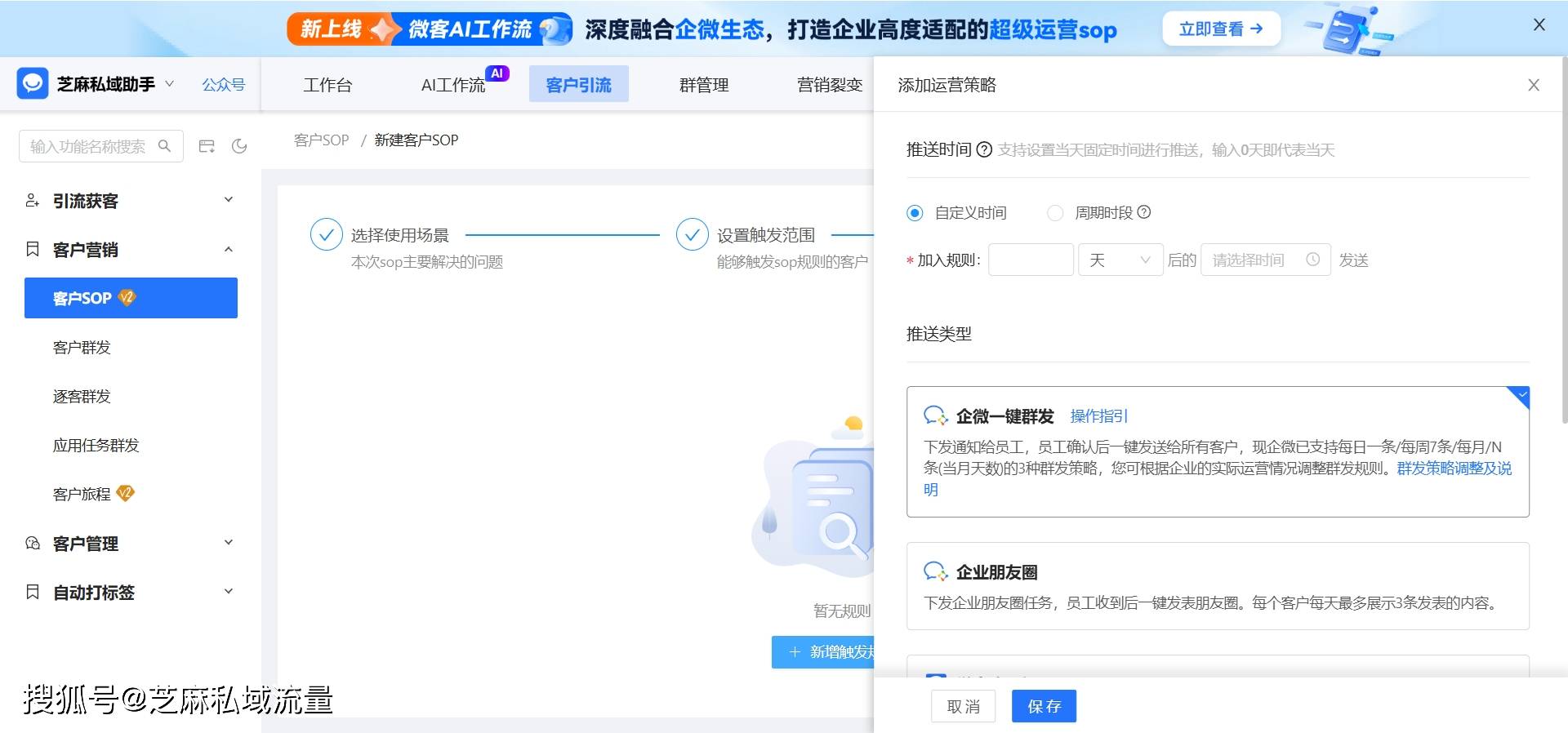Expand the 客户管理 sidebar group

[x=229, y=543]
